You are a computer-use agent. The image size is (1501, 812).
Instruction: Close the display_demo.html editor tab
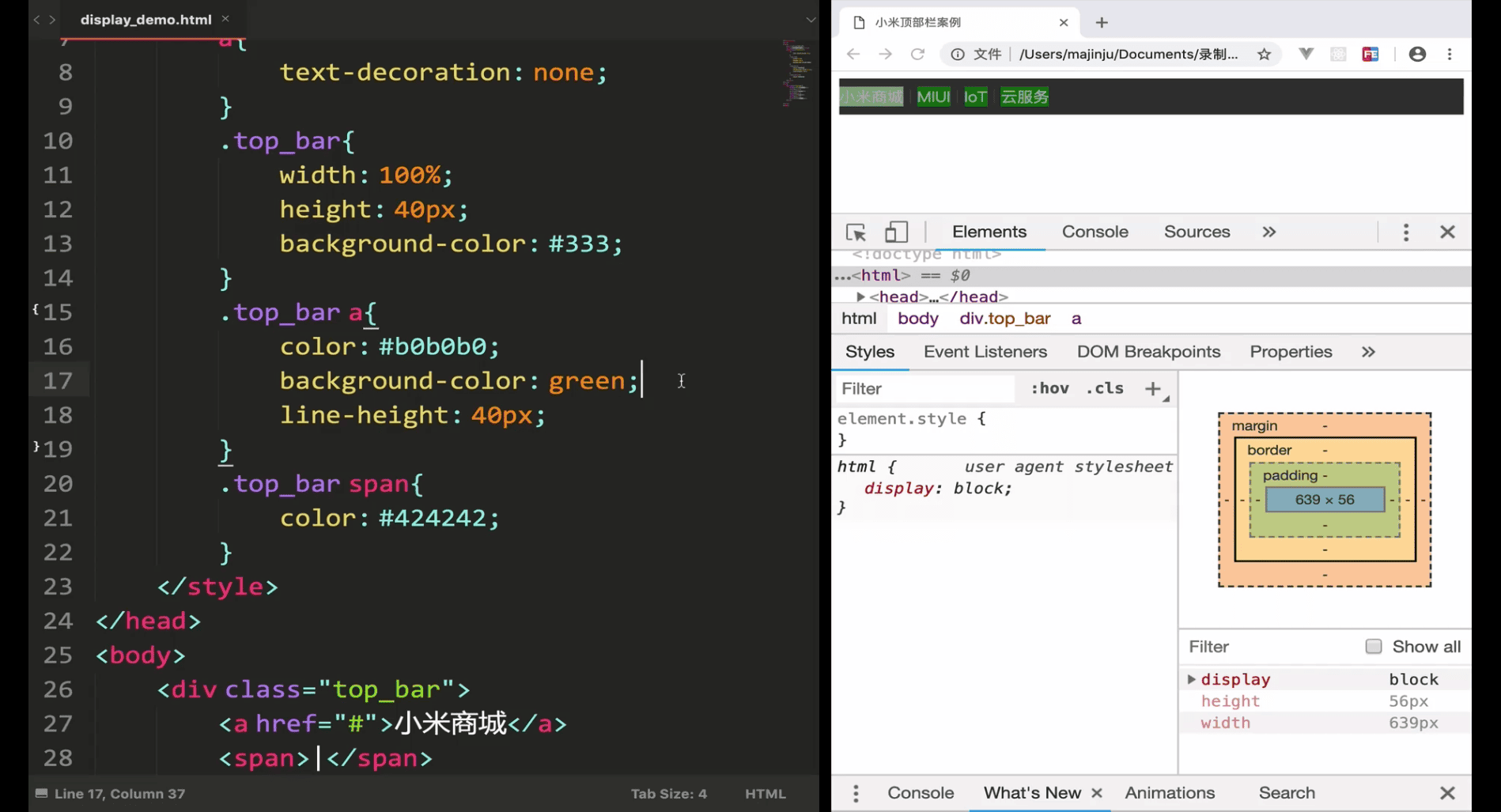225,18
